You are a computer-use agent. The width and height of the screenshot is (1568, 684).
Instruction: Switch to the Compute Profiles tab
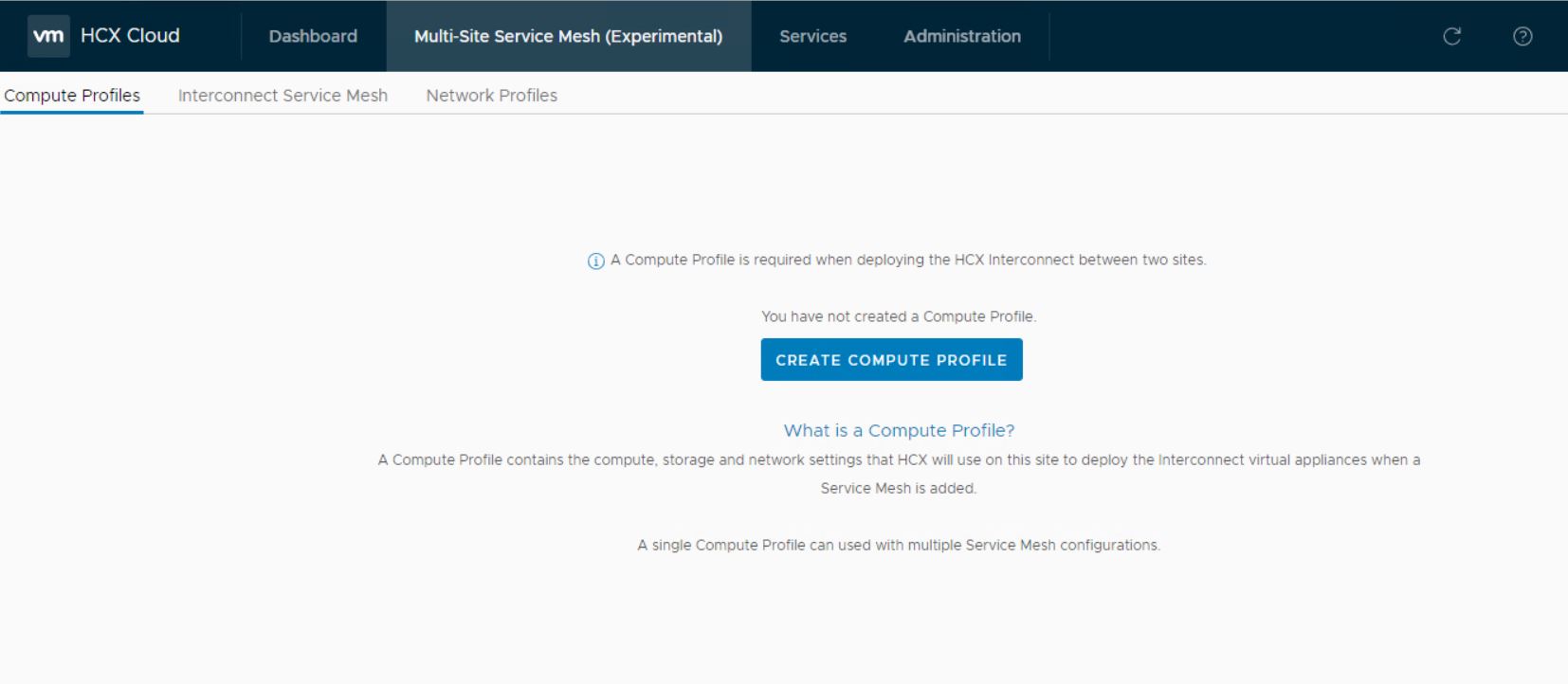click(72, 96)
